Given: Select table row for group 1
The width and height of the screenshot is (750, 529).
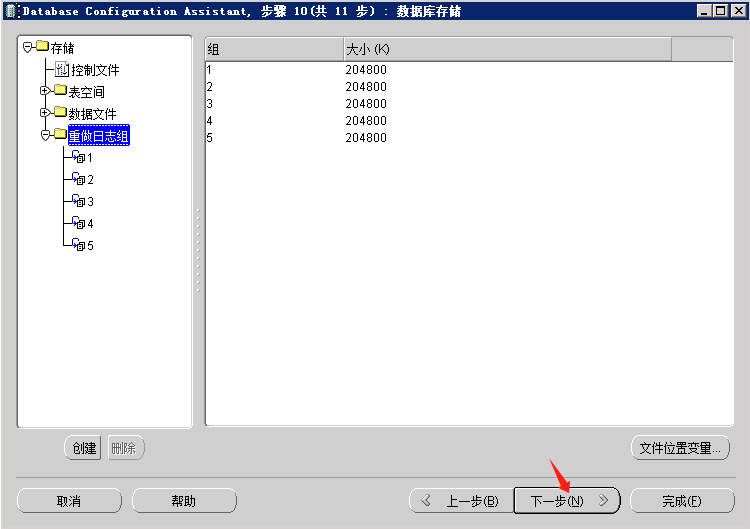Looking at the screenshot, I should click(x=469, y=70).
